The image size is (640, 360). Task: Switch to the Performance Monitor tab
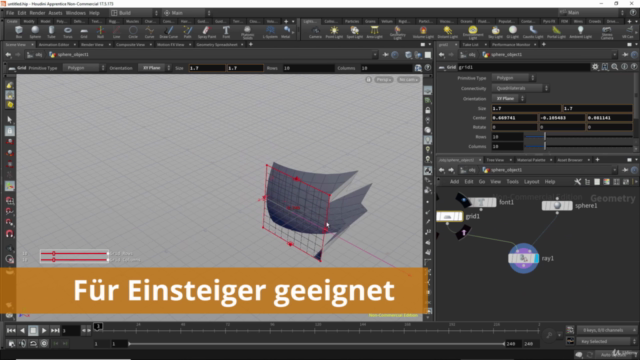click(x=511, y=44)
